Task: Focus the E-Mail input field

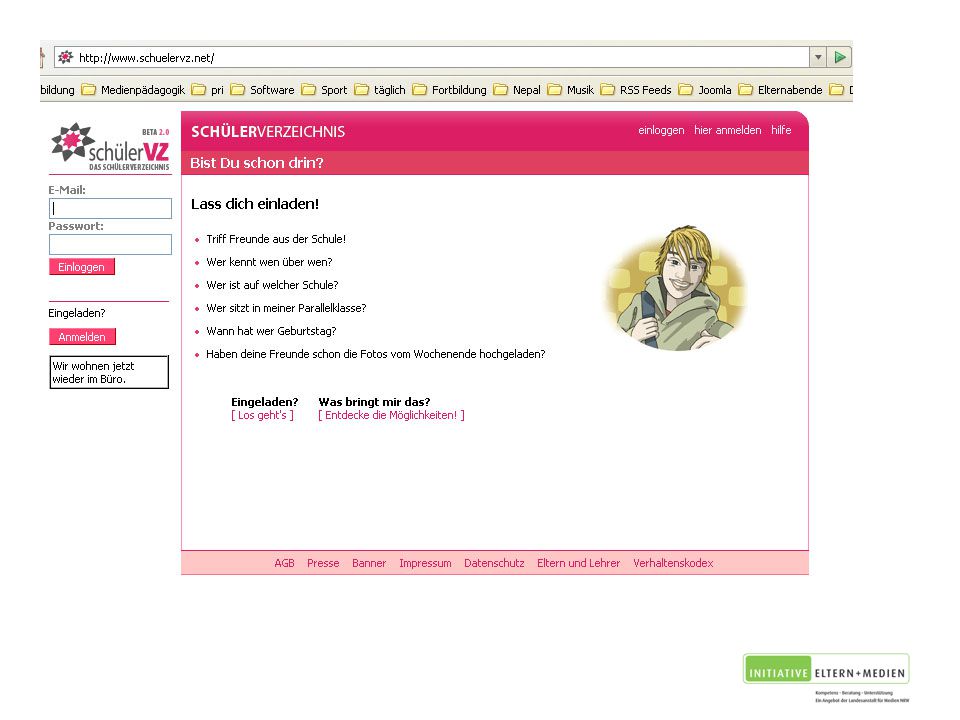Action: (x=110, y=208)
